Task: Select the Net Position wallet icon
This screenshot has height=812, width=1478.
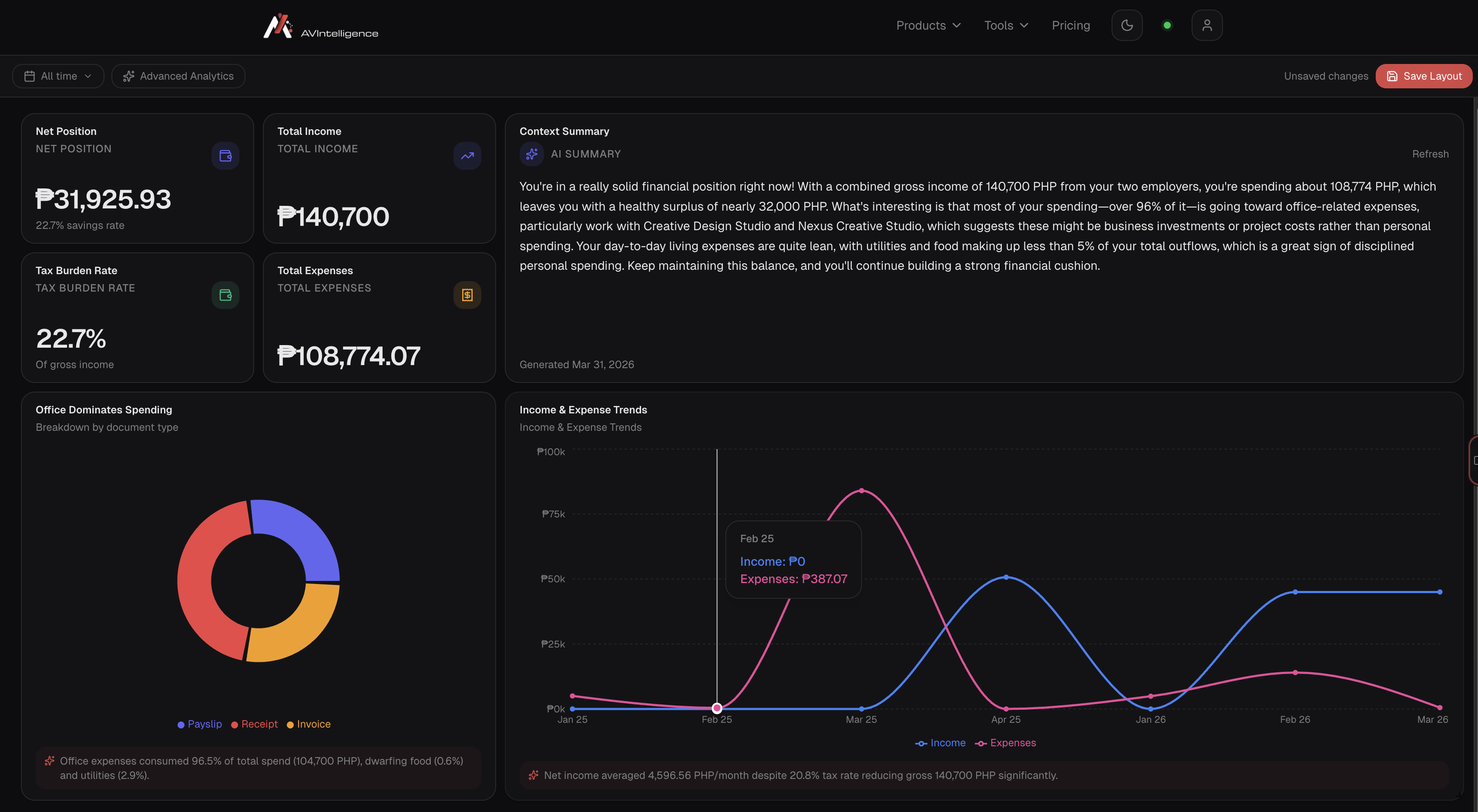Action: tap(225, 155)
